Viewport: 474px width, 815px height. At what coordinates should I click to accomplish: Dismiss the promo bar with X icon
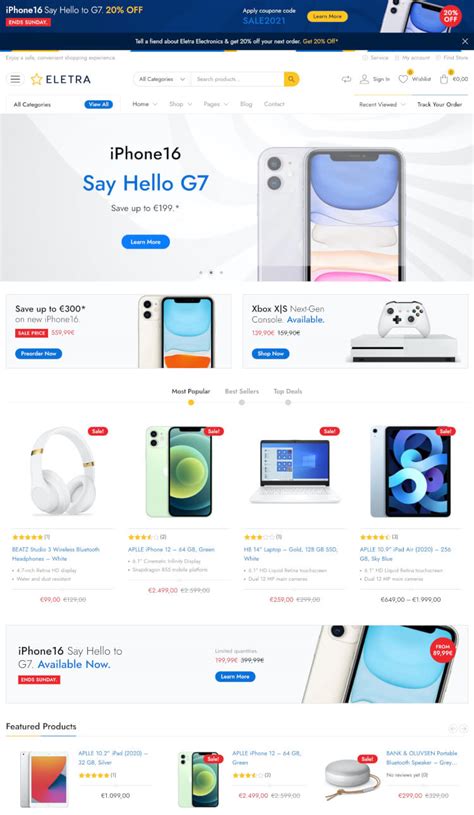[465, 41]
